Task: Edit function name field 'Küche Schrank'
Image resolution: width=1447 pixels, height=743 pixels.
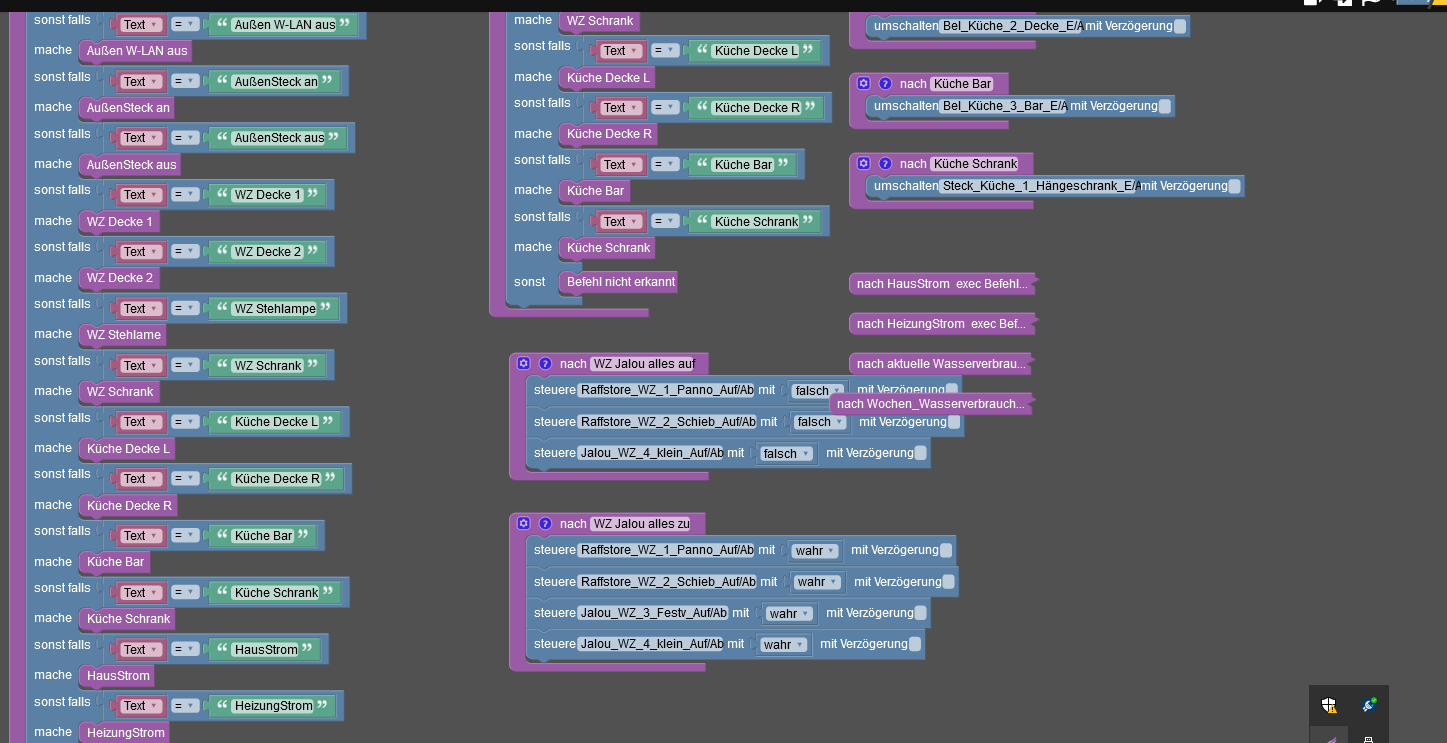Action: coord(975,163)
